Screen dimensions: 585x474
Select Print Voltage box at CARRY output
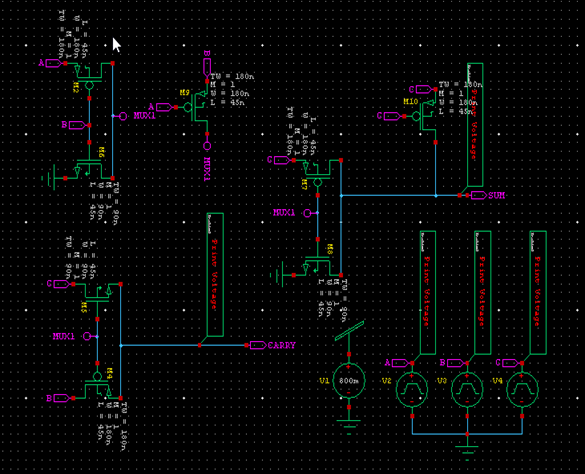coord(215,275)
